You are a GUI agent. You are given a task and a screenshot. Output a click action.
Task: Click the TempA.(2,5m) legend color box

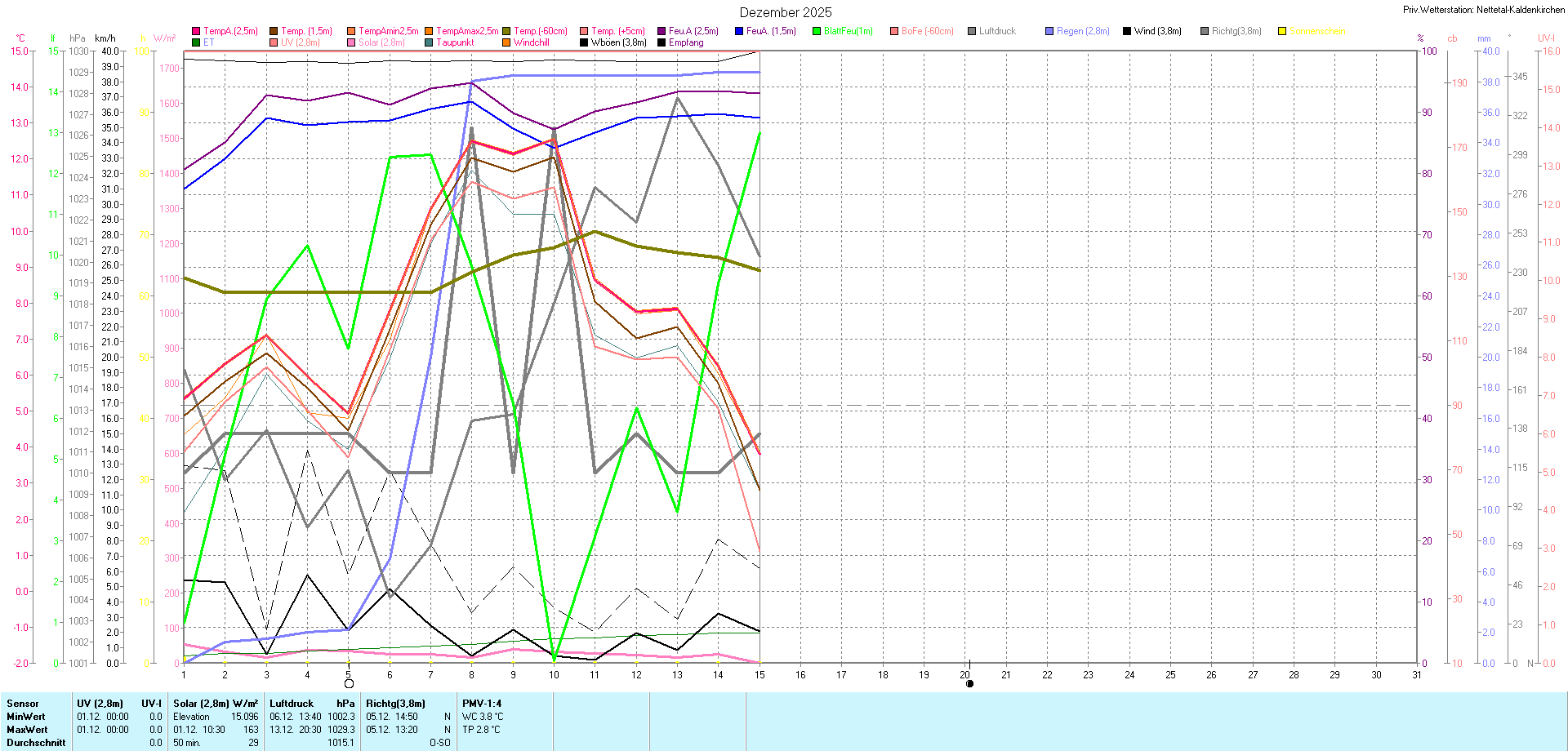coord(196,31)
